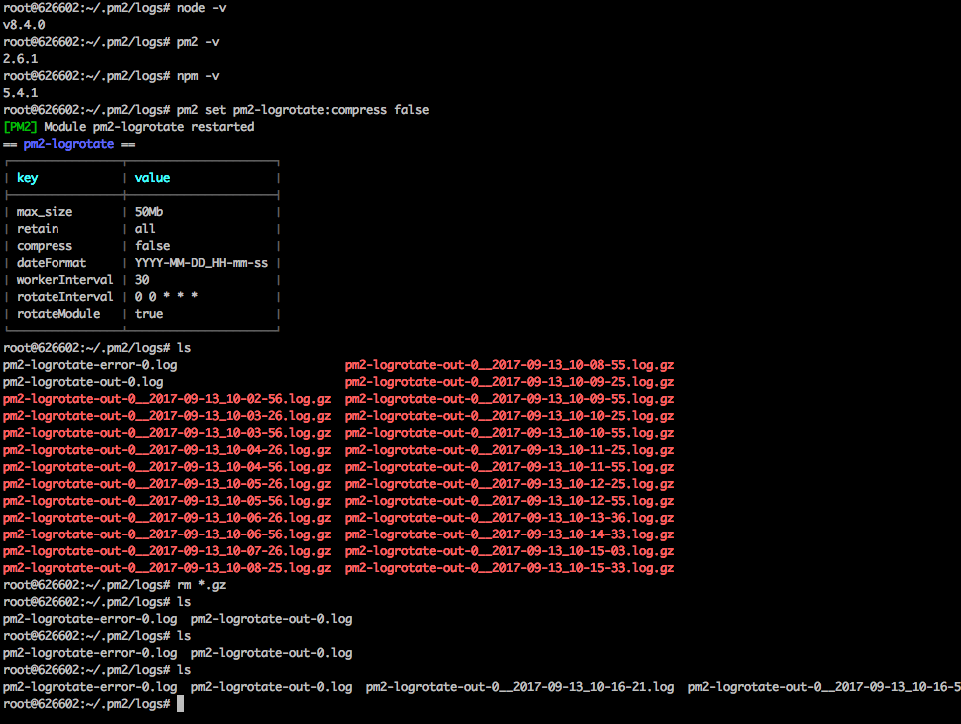Click the 10-03-26.log.gz file name

167,416
